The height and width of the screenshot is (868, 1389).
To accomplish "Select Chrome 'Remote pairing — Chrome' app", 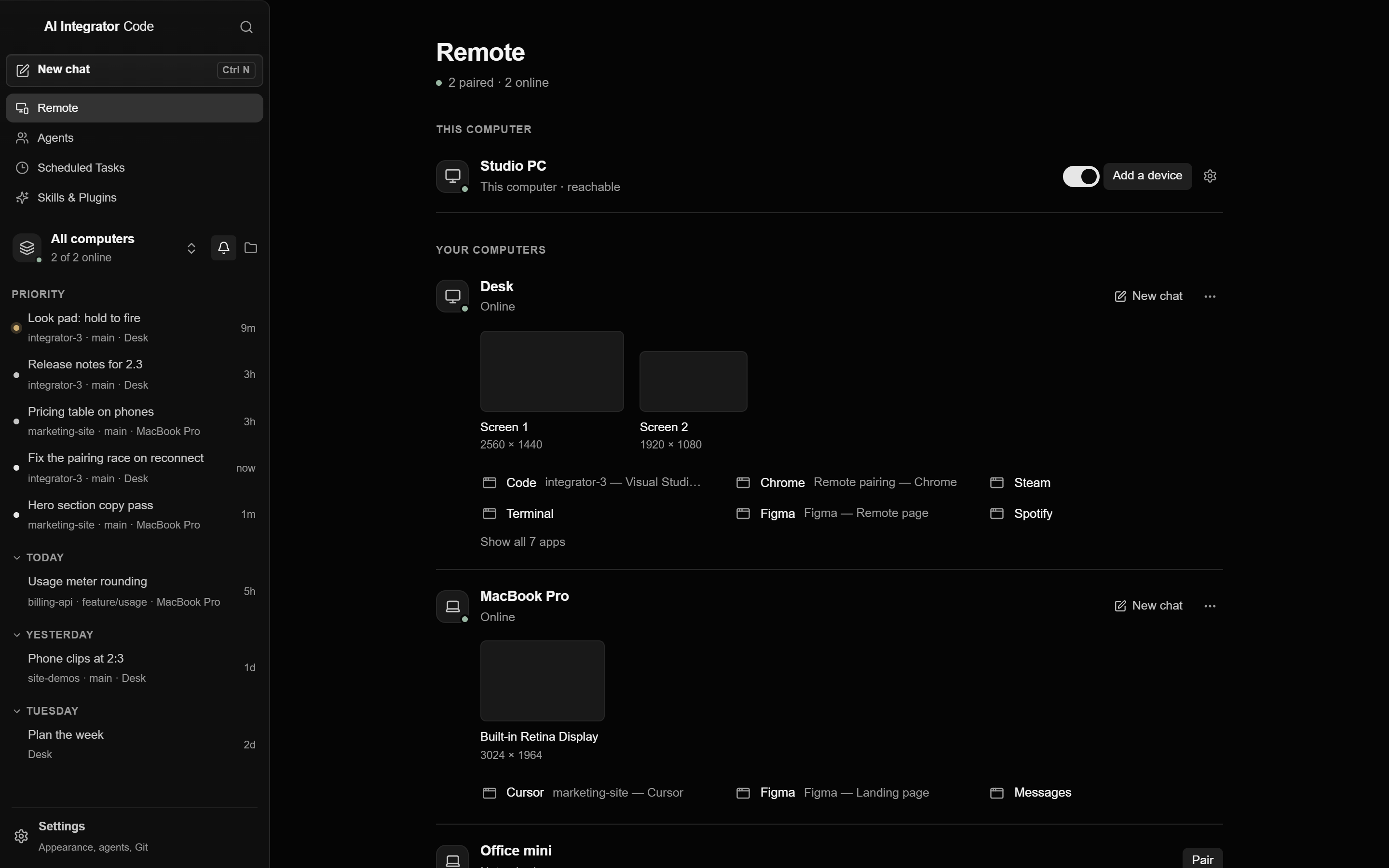I will click(x=846, y=483).
